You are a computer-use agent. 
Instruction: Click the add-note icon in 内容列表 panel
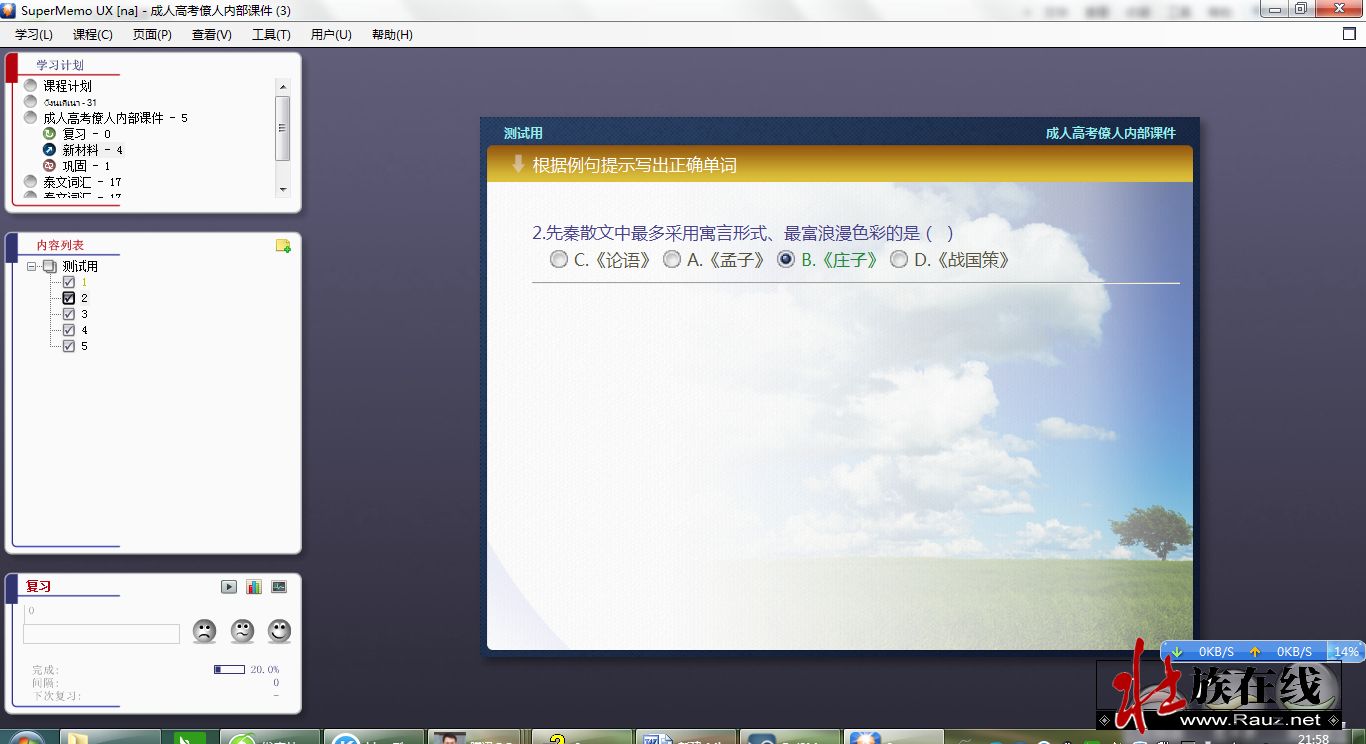(x=283, y=246)
